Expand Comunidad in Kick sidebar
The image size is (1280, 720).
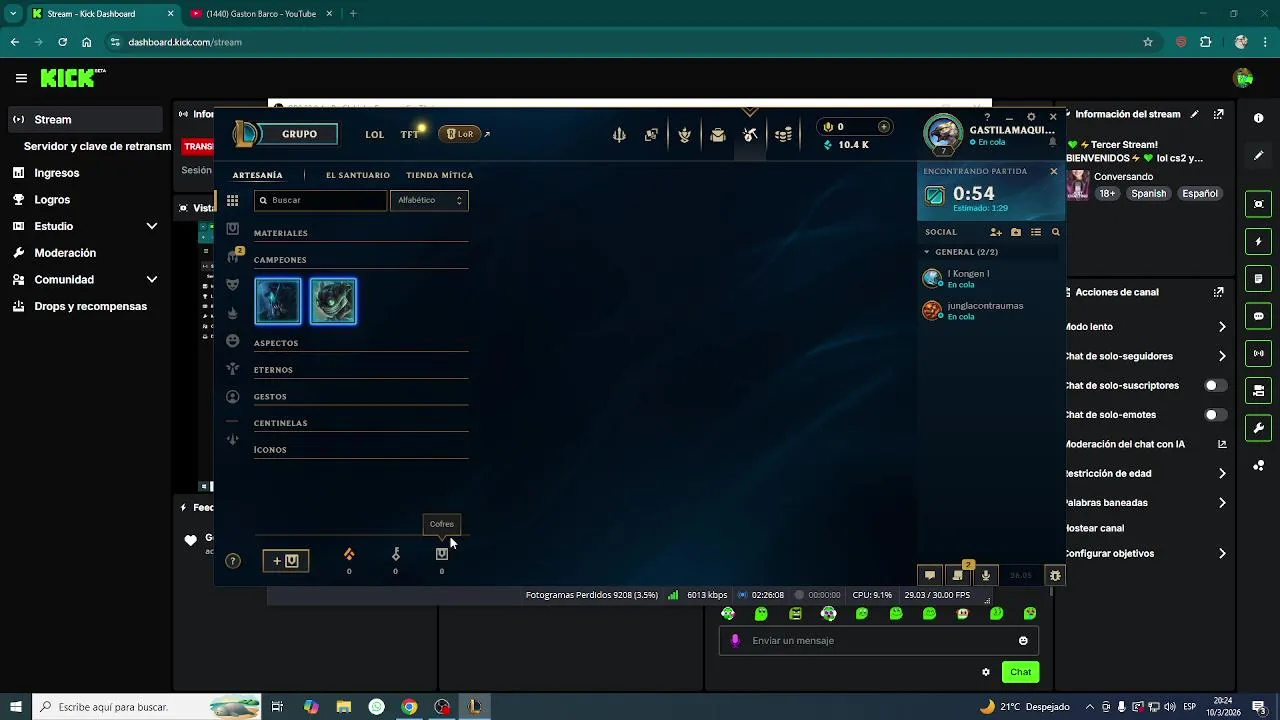pos(152,280)
